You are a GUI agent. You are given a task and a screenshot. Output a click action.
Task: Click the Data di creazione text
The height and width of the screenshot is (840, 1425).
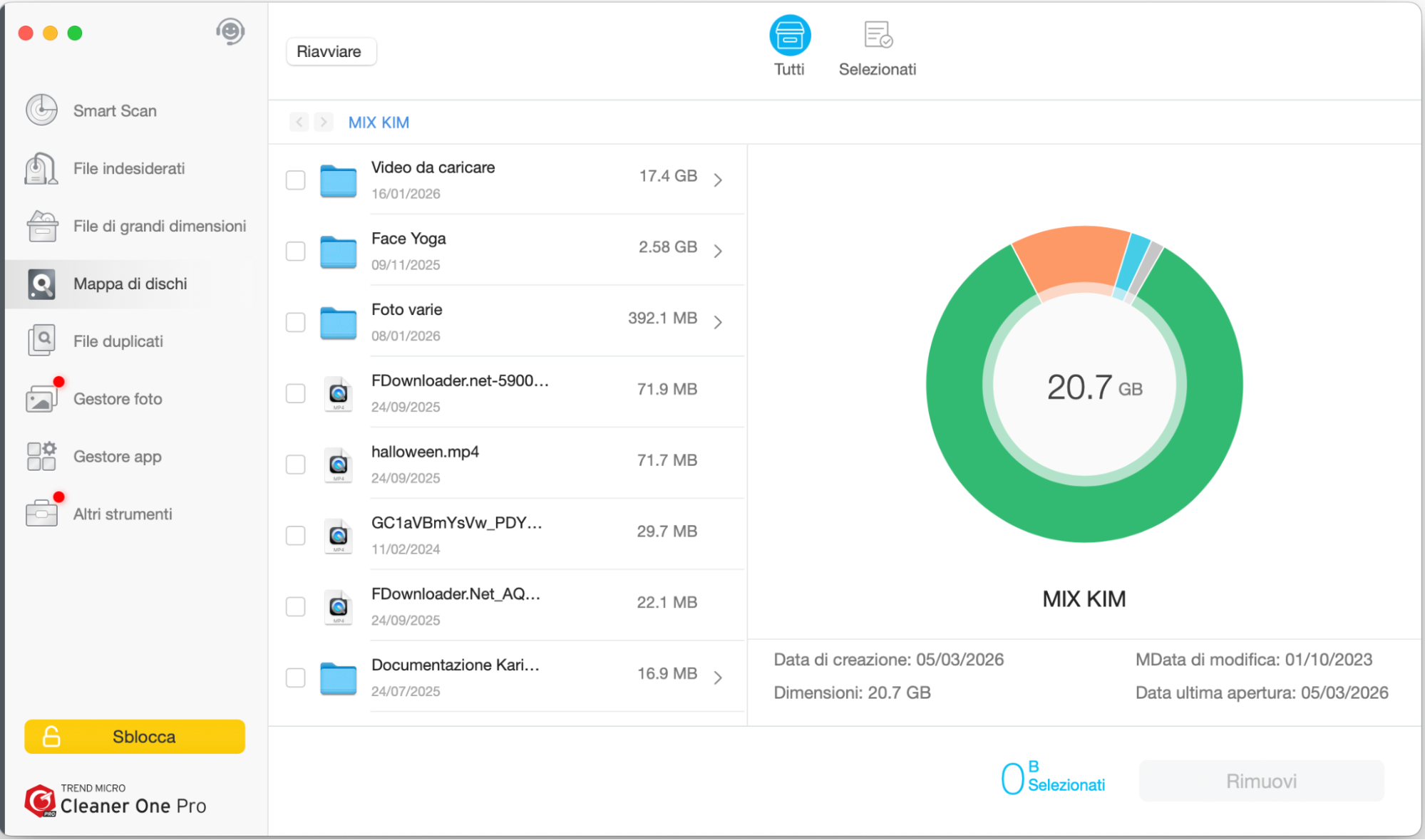(x=889, y=660)
